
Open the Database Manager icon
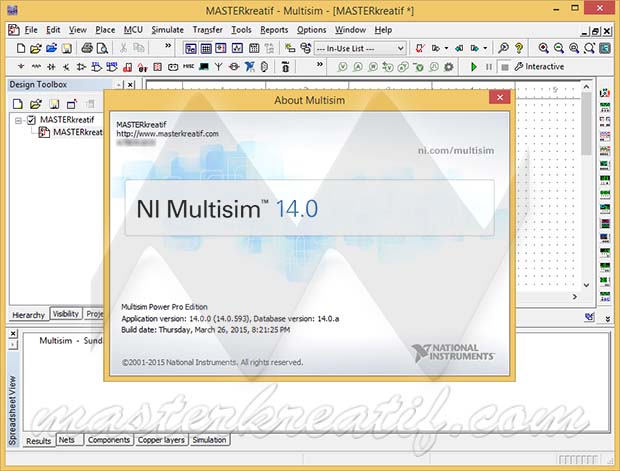pos(306,48)
